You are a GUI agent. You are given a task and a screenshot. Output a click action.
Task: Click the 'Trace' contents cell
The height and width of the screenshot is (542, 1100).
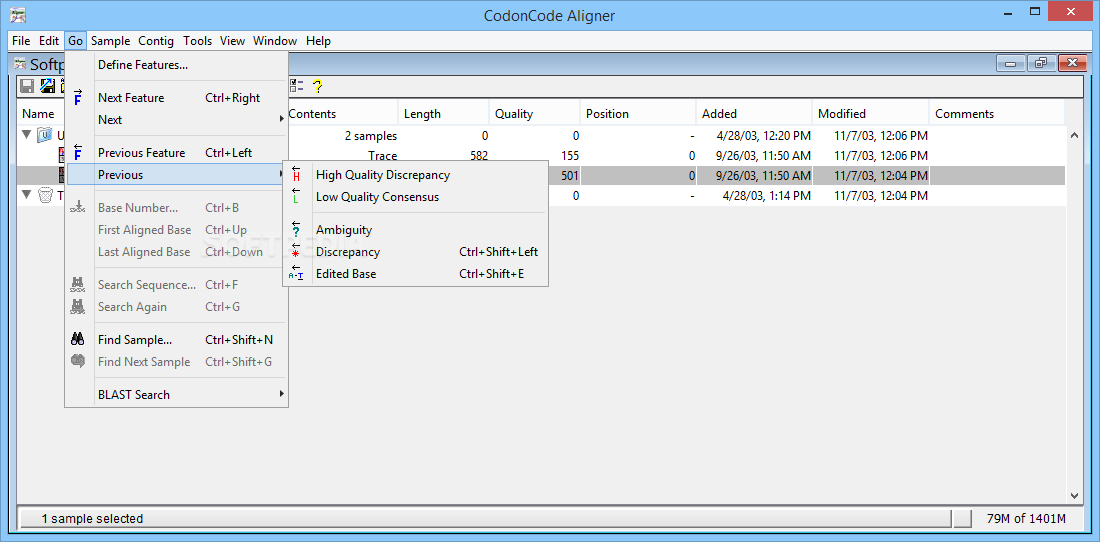(x=382, y=156)
